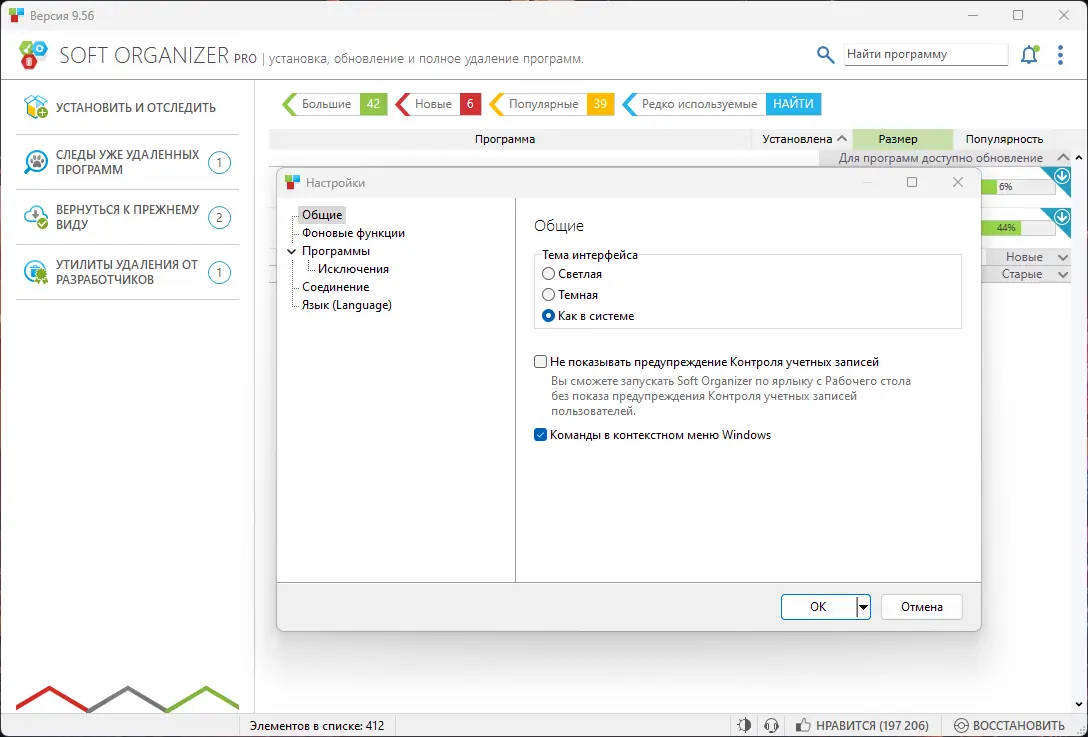Click the Отмена button

coord(921,607)
